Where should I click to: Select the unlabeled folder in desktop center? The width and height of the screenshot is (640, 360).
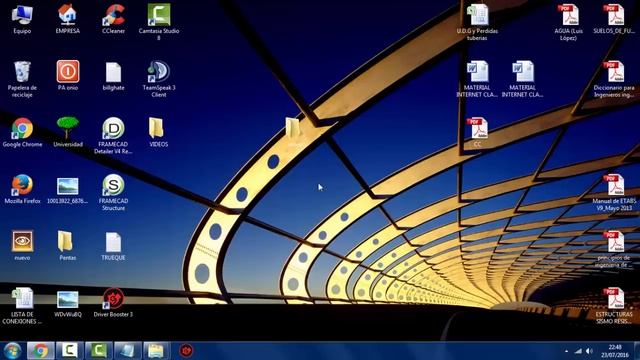[x=293, y=128]
